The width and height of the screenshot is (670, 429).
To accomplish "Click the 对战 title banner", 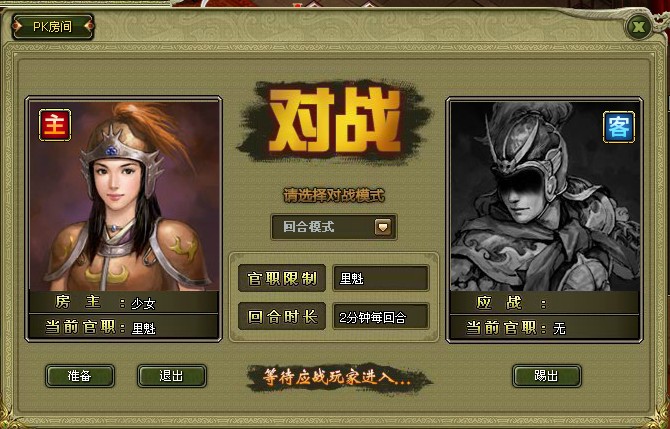I will pyautogui.click(x=334, y=121).
